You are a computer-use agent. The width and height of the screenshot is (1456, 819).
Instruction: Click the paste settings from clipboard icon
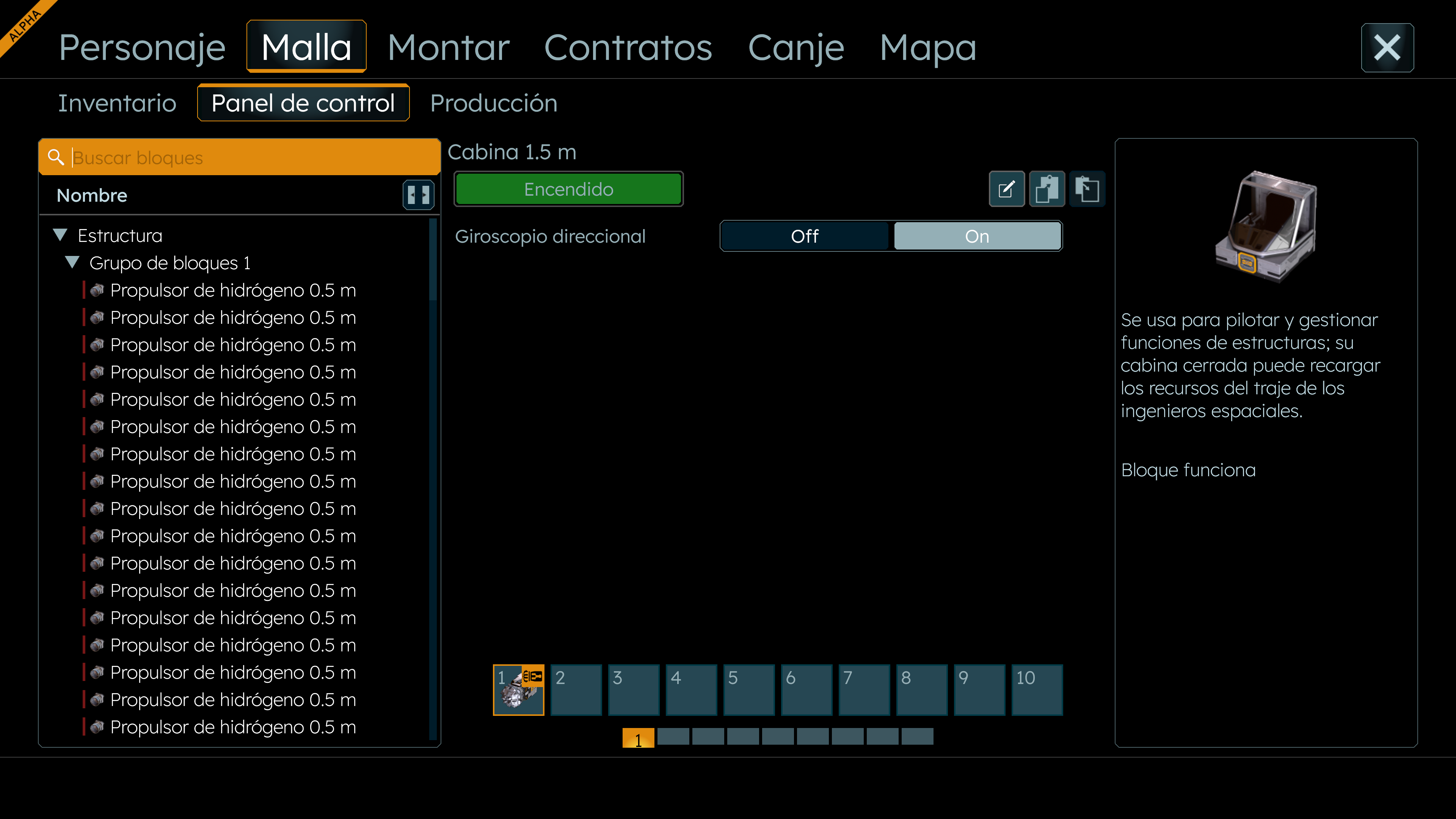tap(1087, 189)
